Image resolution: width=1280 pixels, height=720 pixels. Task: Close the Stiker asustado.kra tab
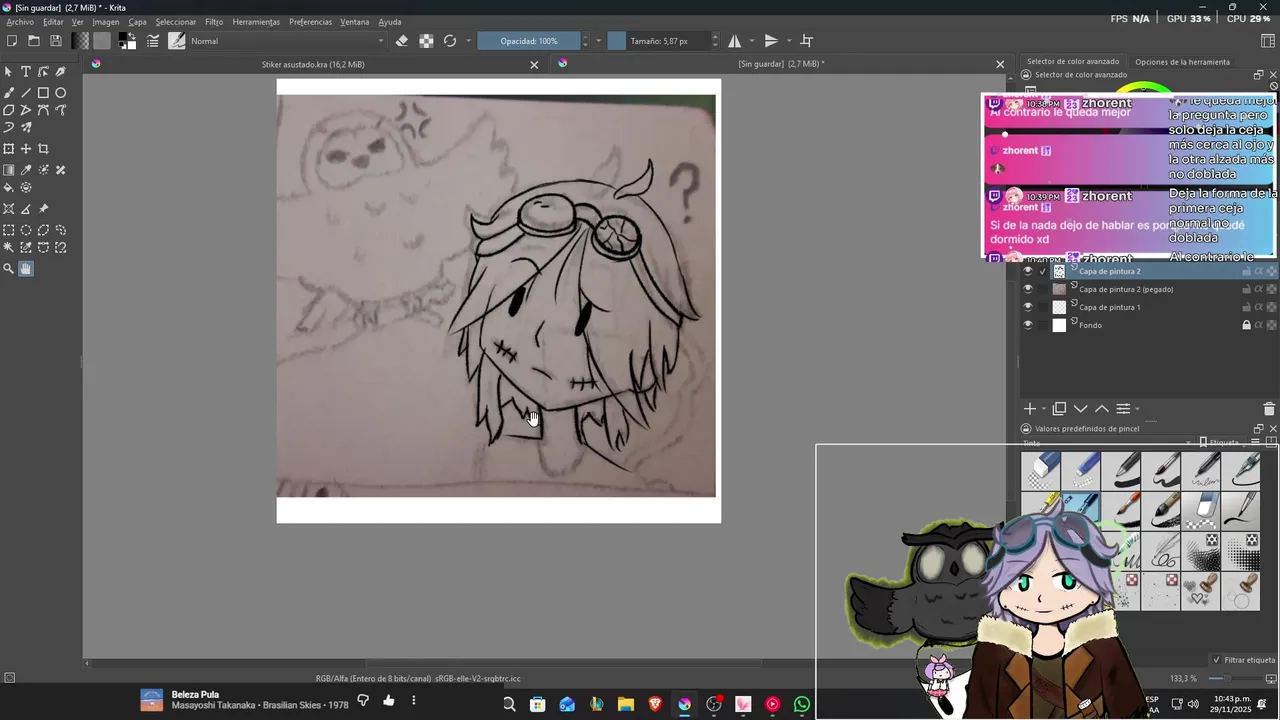coord(534,65)
